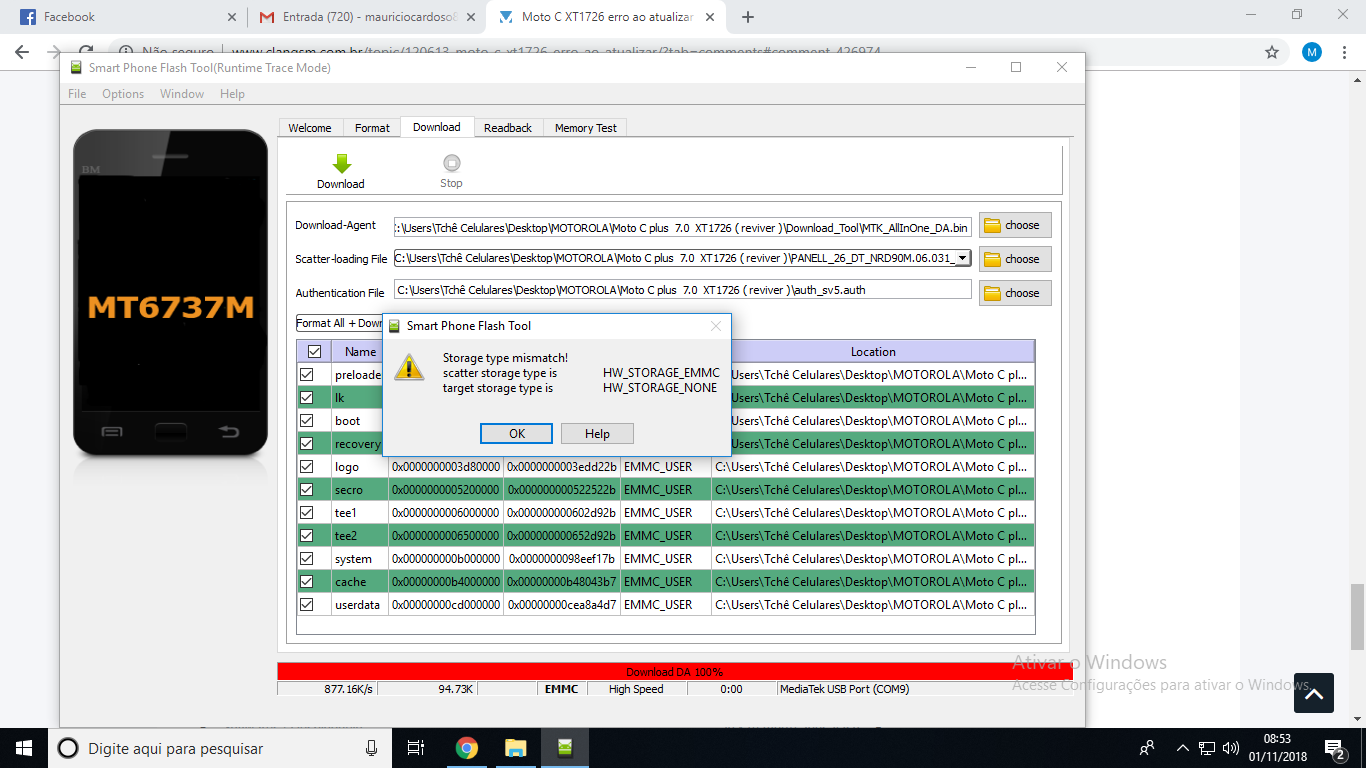Click the Stop icon in toolbar
This screenshot has height=768, width=1366.
tap(451, 163)
